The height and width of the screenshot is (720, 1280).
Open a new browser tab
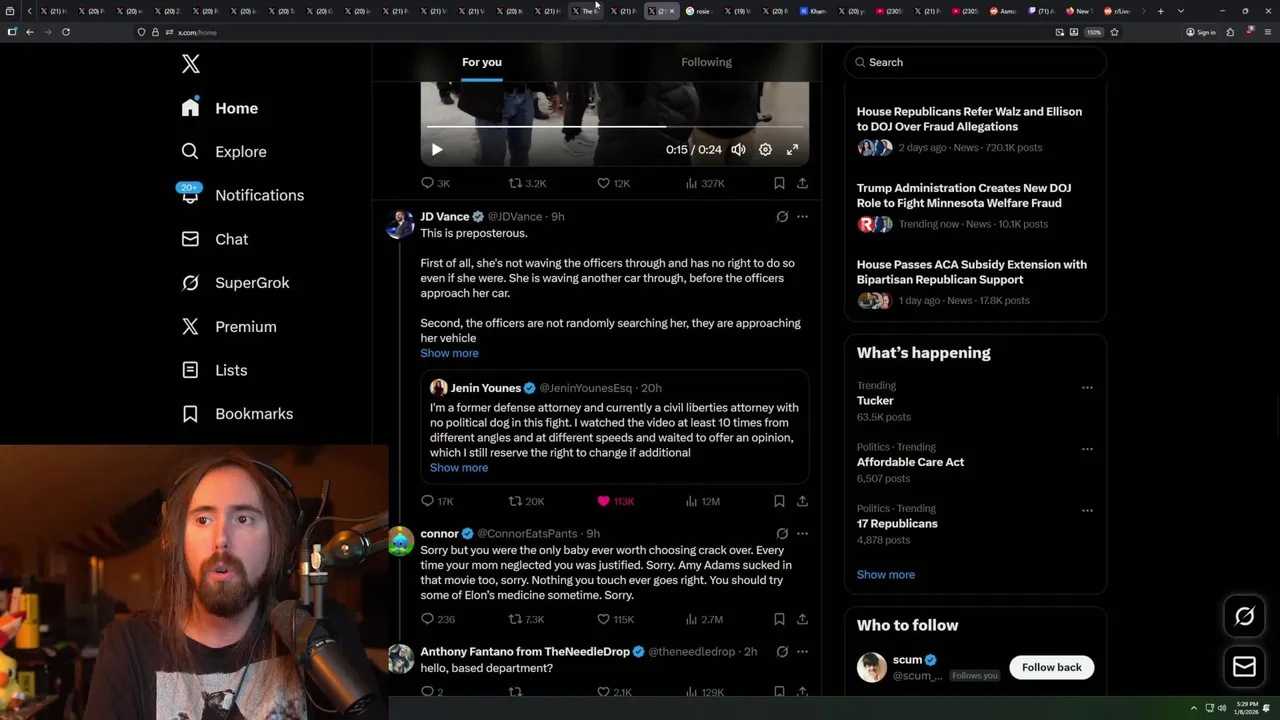coord(1160,11)
